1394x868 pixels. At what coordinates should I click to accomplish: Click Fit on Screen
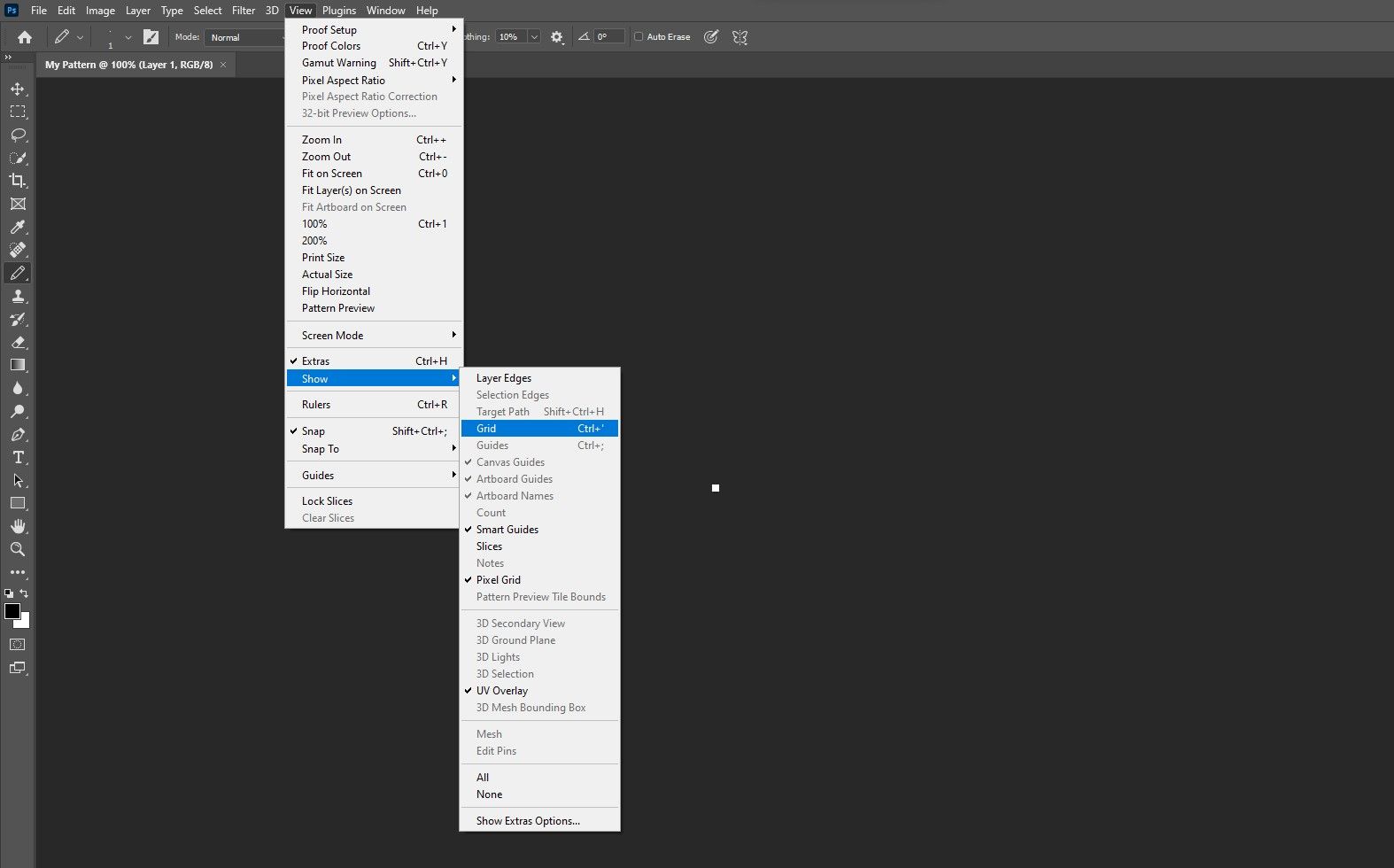point(332,174)
